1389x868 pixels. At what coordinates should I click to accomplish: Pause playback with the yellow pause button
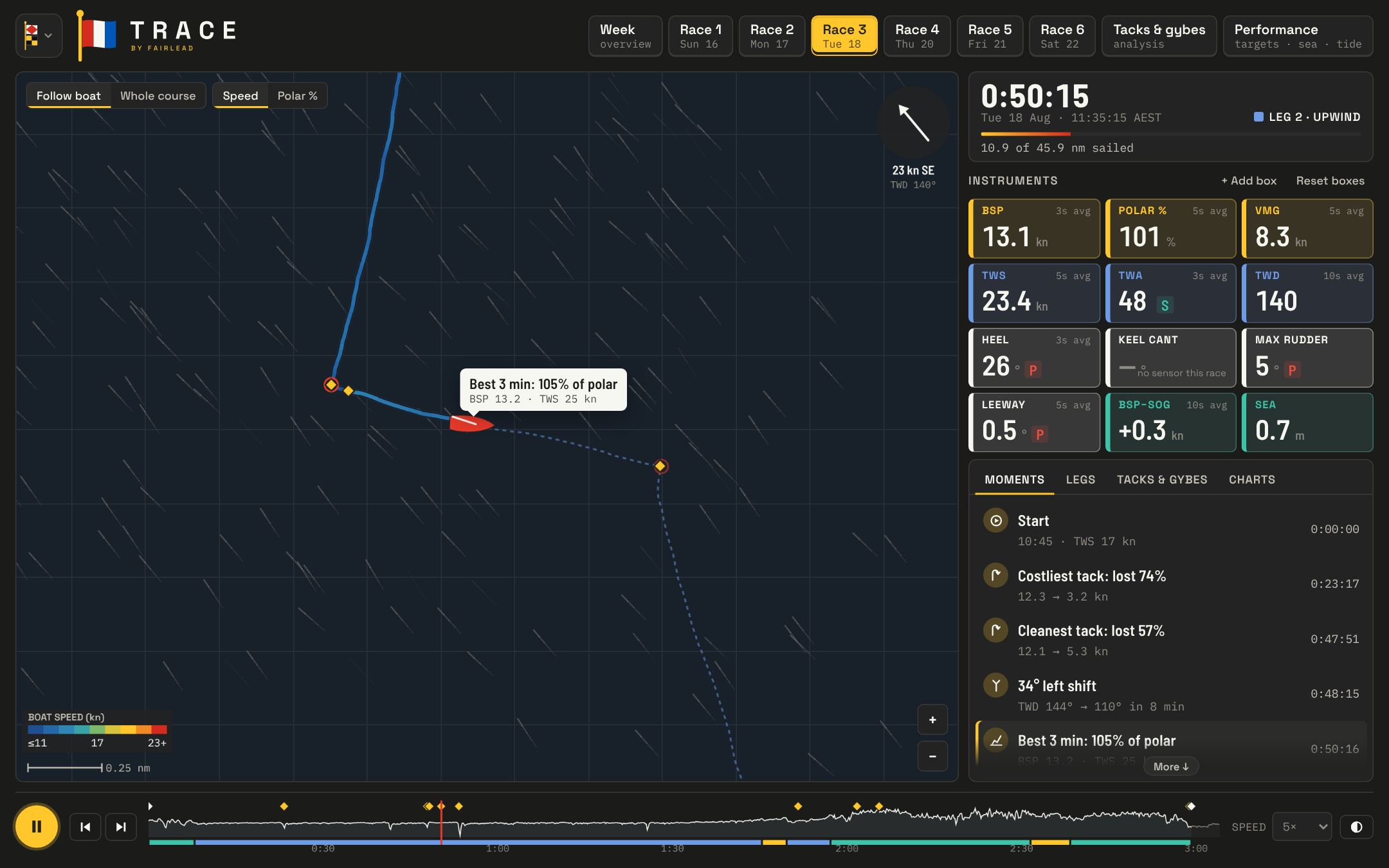[x=37, y=826]
